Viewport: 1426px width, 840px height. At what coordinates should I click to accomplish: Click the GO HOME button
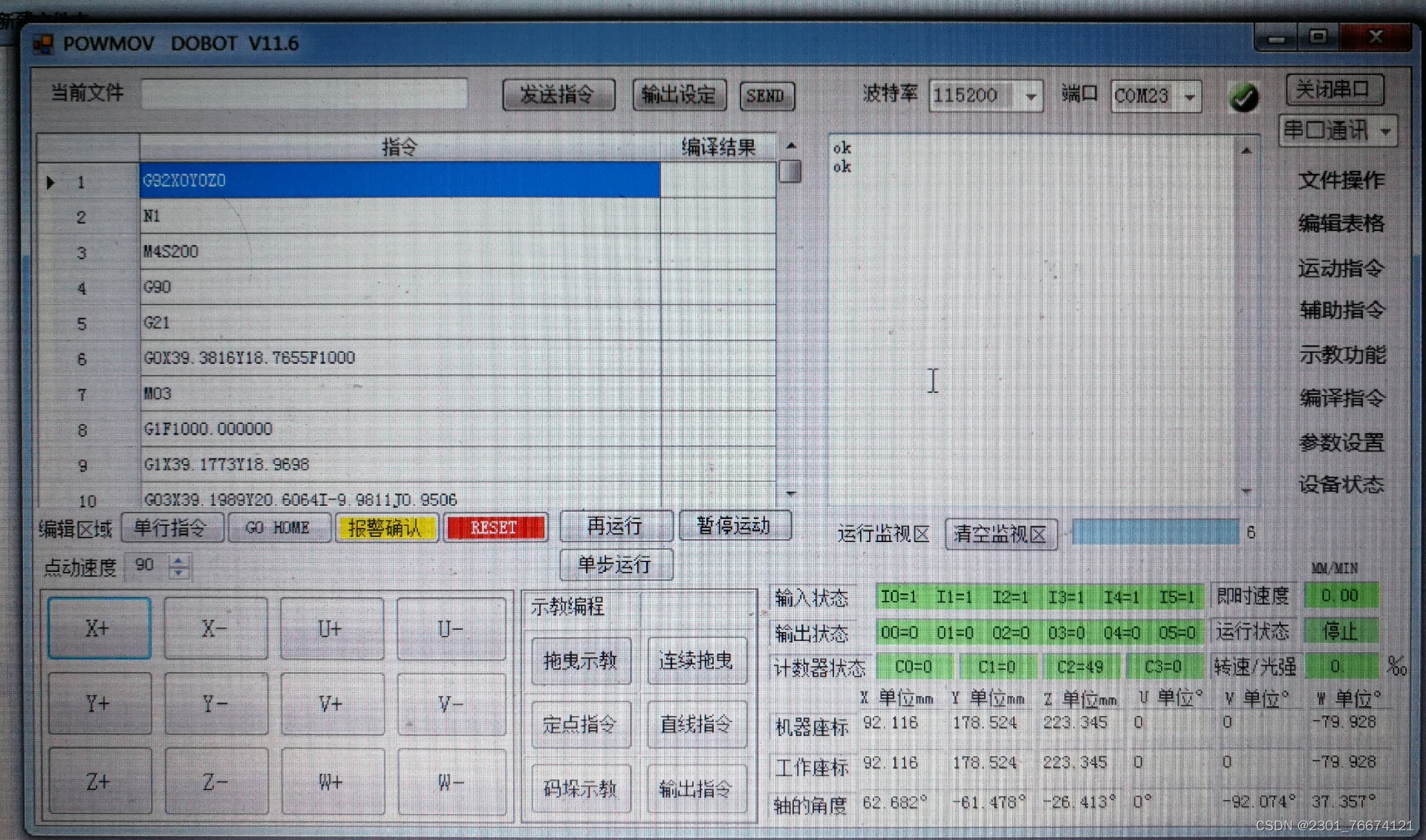[279, 528]
